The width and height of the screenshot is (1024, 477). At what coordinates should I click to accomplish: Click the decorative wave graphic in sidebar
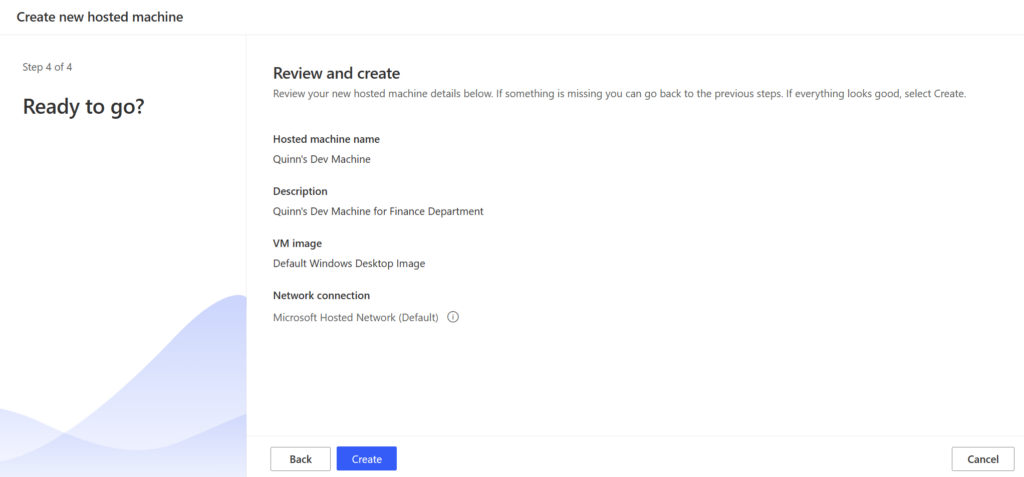(x=123, y=392)
